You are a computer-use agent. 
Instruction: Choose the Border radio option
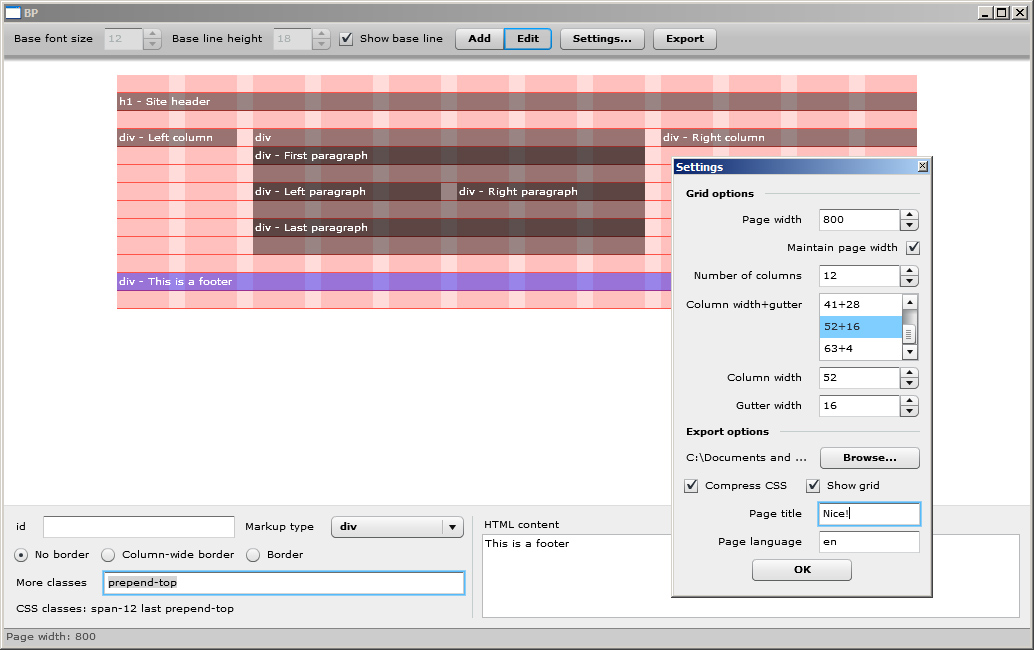coord(253,555)
